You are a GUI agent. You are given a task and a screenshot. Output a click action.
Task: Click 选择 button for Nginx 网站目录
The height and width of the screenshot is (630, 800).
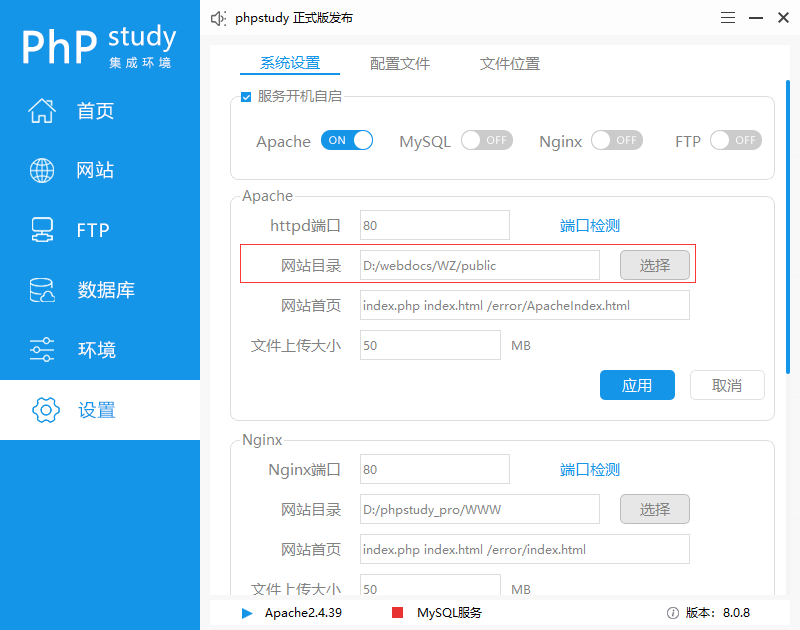(x=655, y=509)
